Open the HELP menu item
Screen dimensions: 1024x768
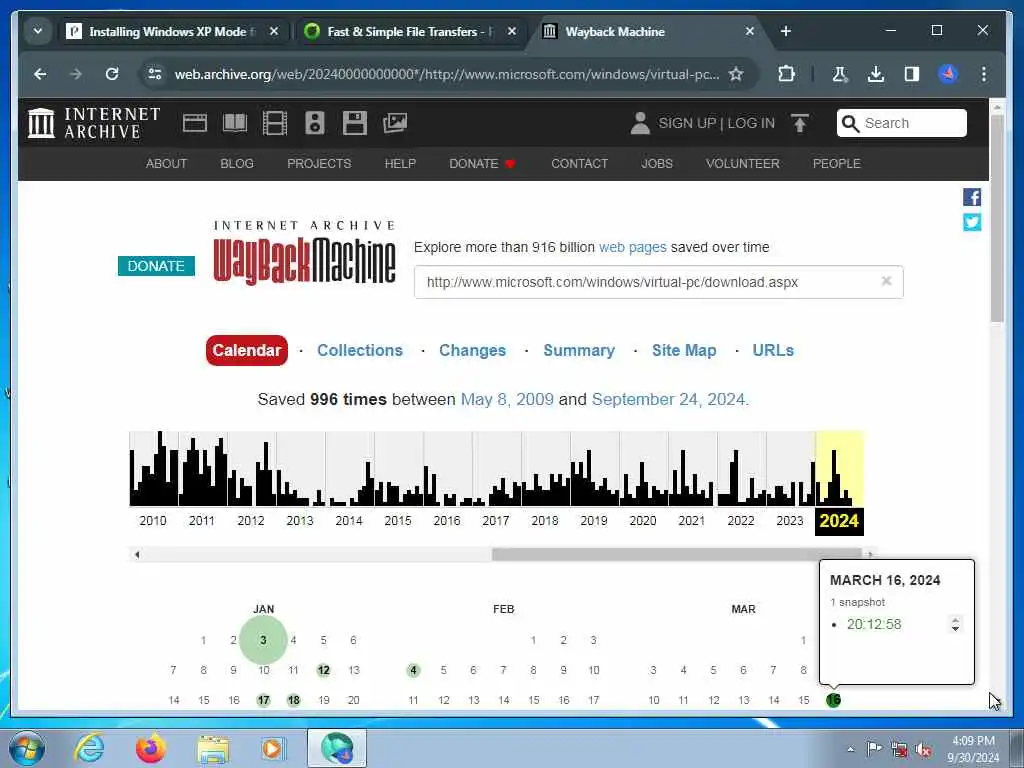pos(400,163)
